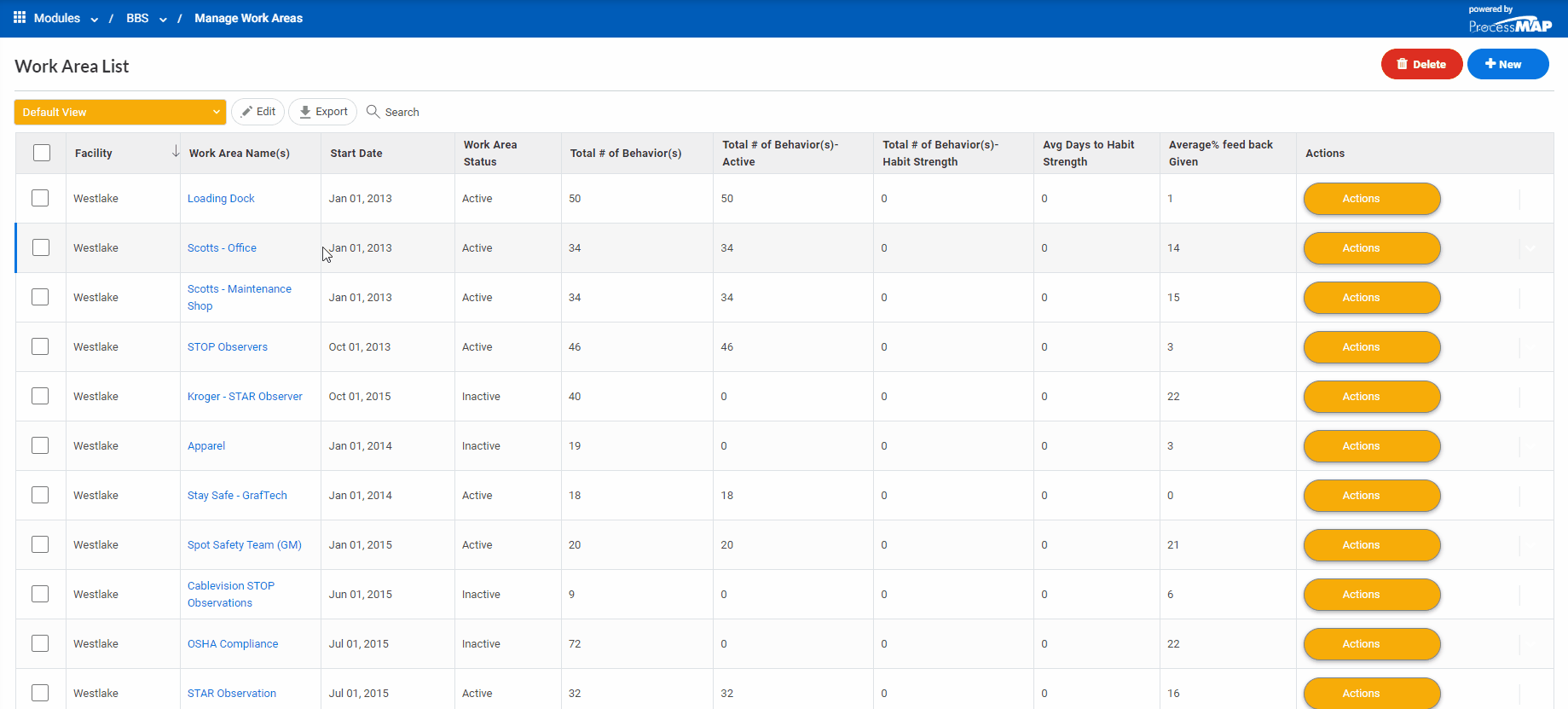Open Actions menu for Kroger - STAR Observer
Screen dimensions: 1568x709
1372,397
